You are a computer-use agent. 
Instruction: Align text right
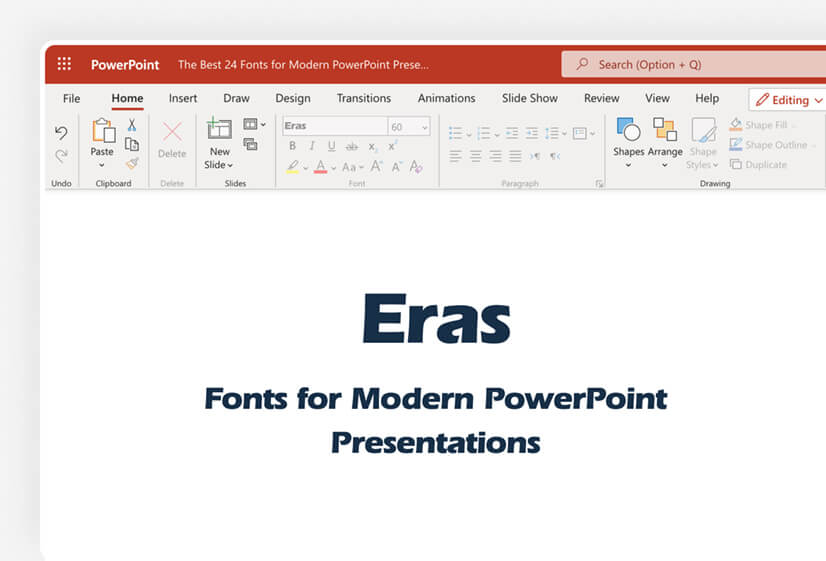[x=495, y=156]
